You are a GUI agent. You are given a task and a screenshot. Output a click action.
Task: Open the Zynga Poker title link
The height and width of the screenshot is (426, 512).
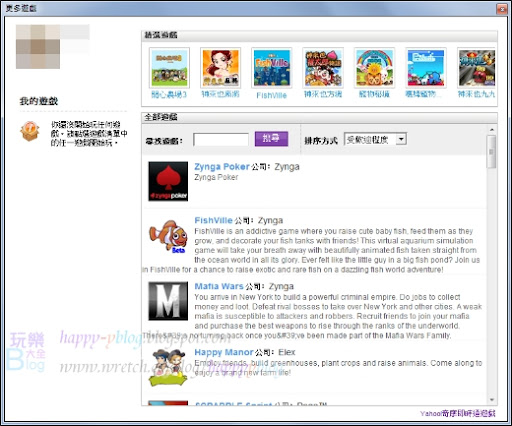point(222,167)
